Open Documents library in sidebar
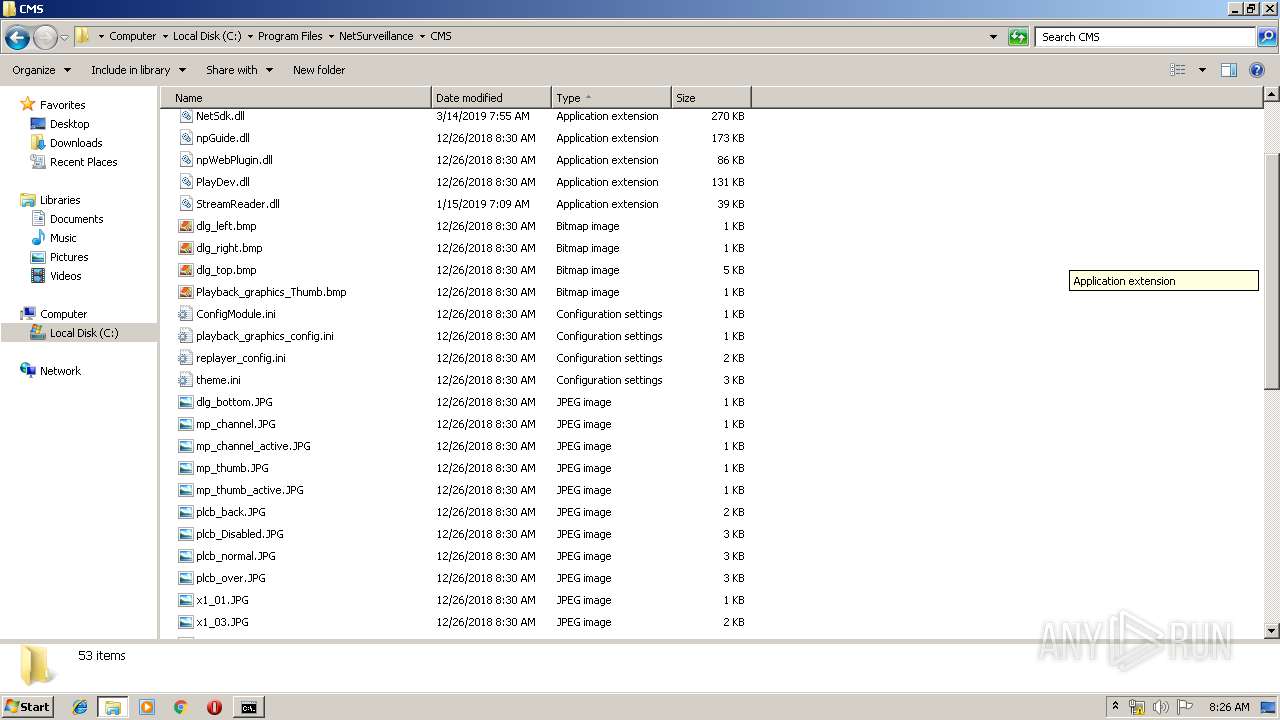This screenshot has width=1280, height=720. [76, 219]
